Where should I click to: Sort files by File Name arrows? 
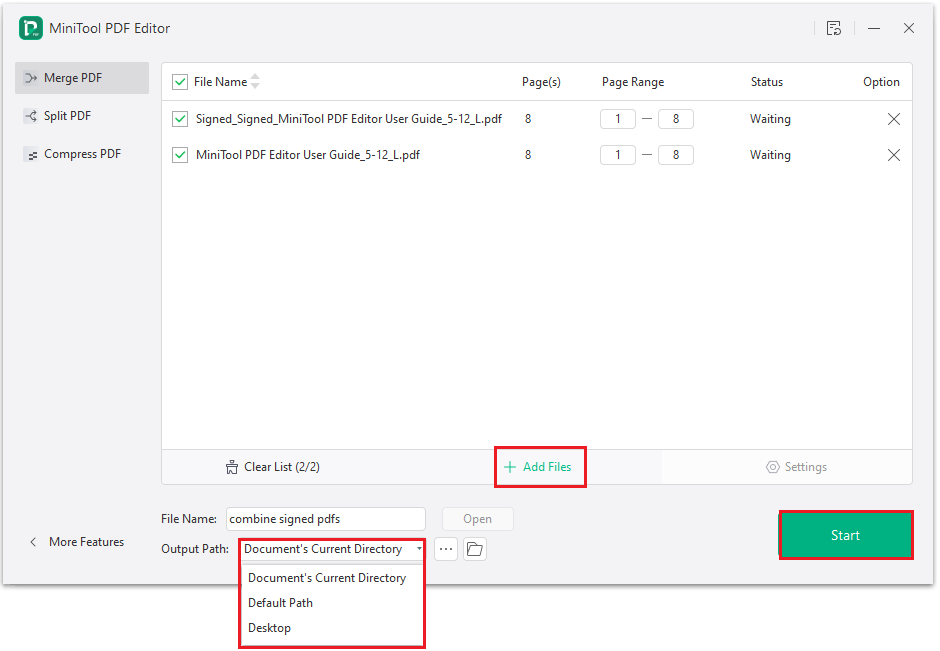pyautogui.click(x=255, y=82)
